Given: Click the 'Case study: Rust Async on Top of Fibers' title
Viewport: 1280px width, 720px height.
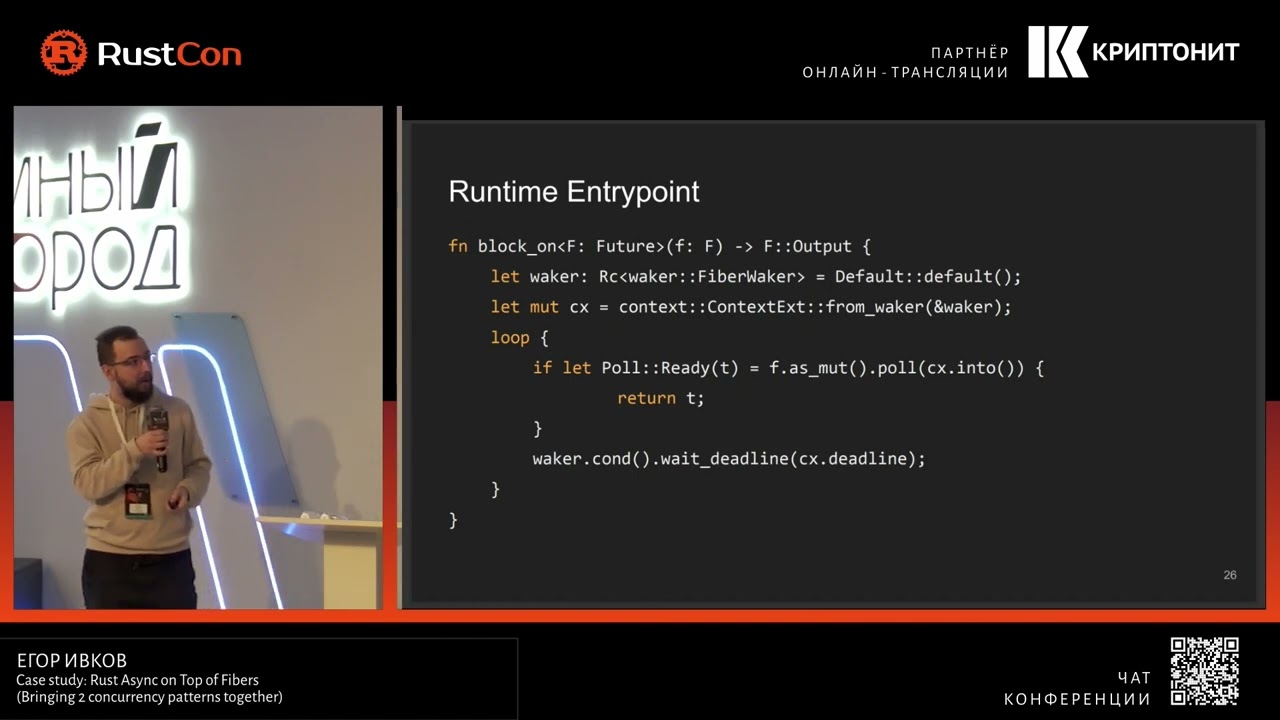Looking at the screenshot, I should click(137, 680).
